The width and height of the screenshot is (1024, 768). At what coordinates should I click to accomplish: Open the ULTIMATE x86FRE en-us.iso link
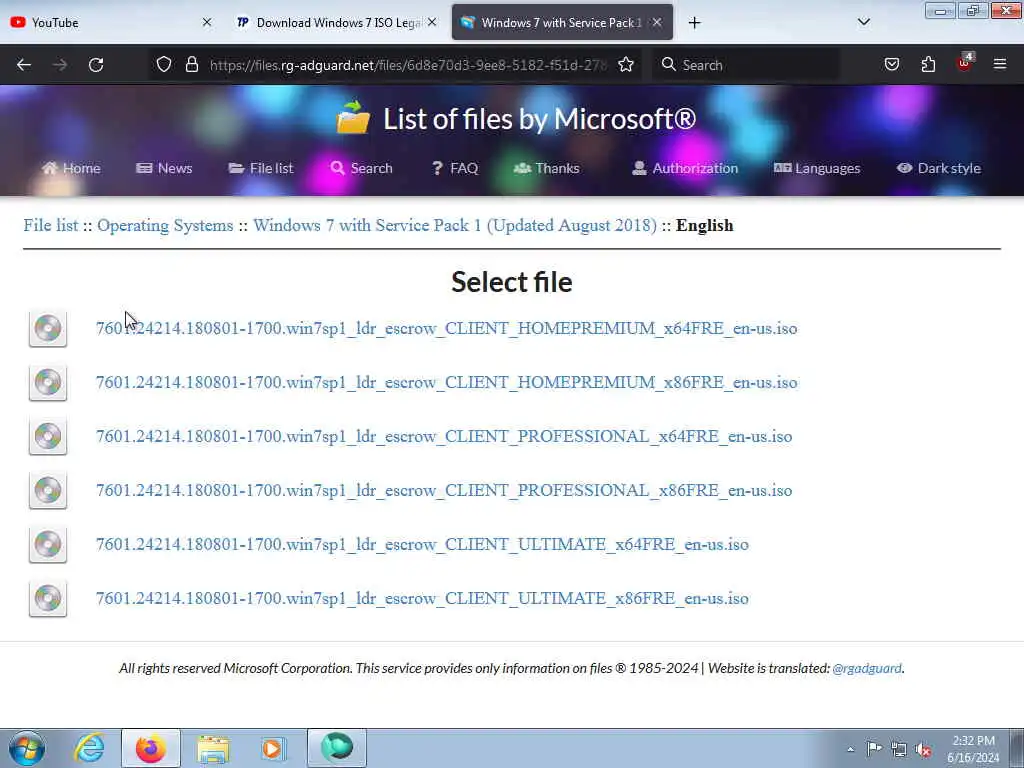coord(422,598)
